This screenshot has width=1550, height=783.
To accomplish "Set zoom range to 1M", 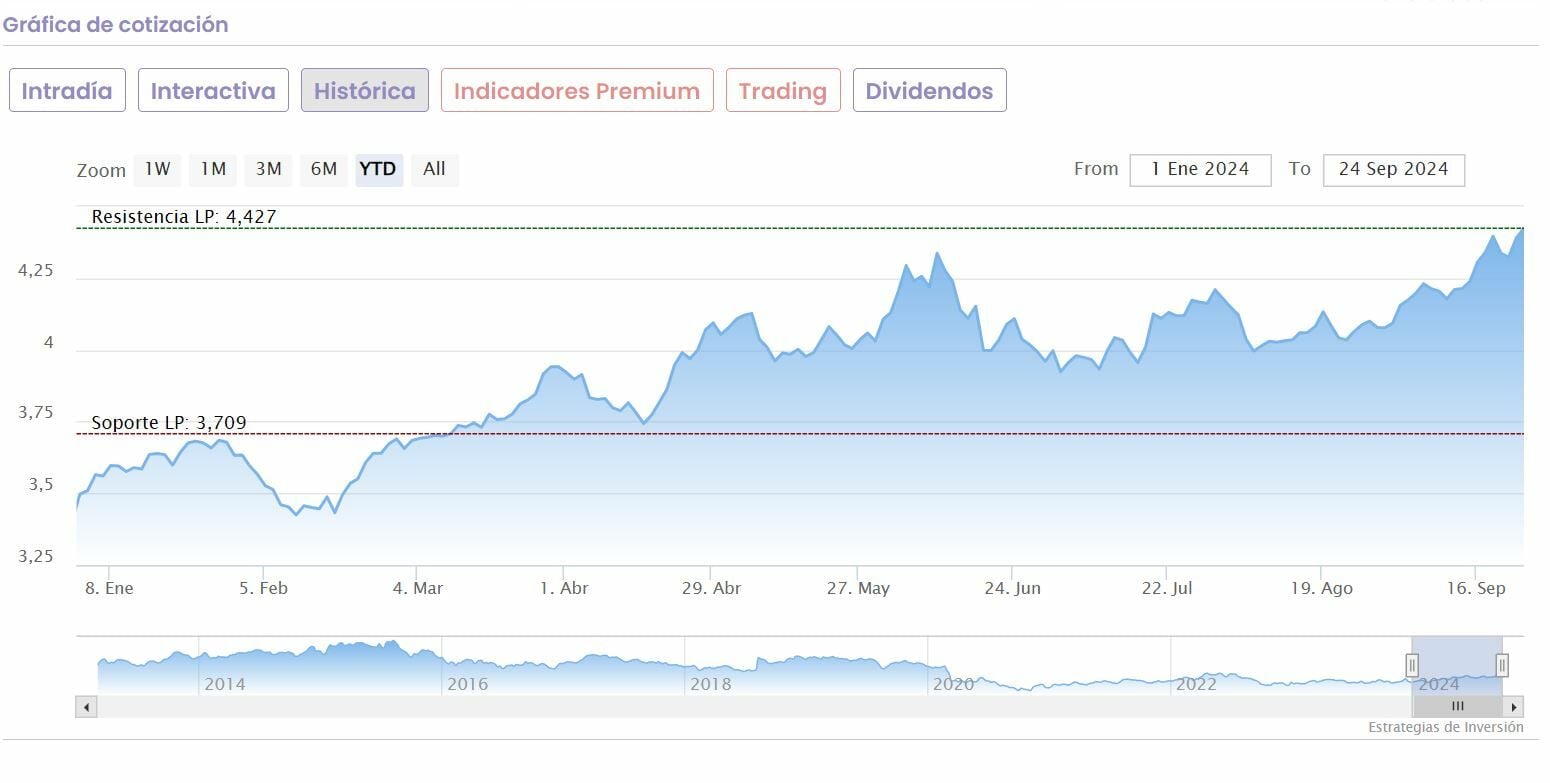I will tap(213, 169).
